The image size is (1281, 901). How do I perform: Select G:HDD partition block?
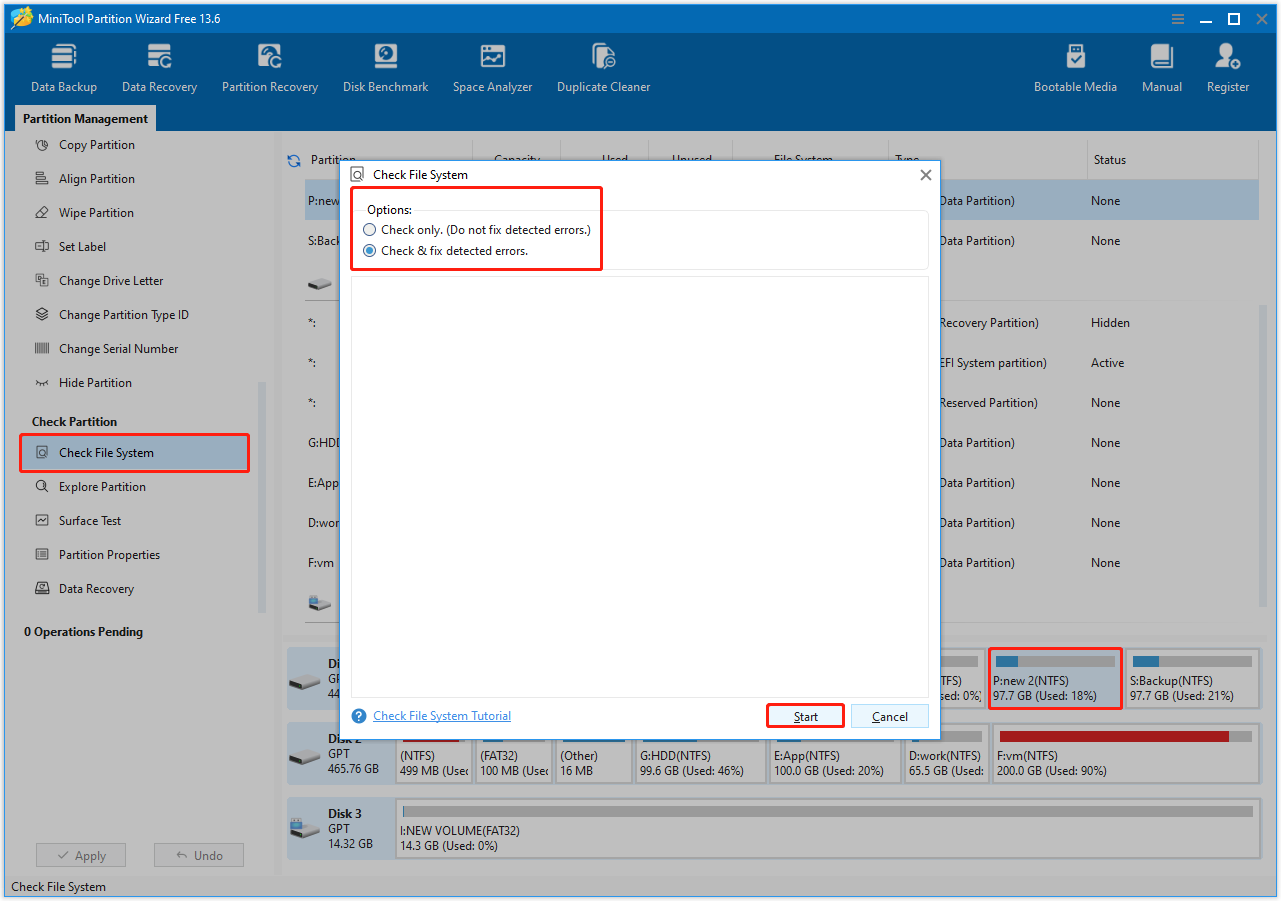click(701, 754)
